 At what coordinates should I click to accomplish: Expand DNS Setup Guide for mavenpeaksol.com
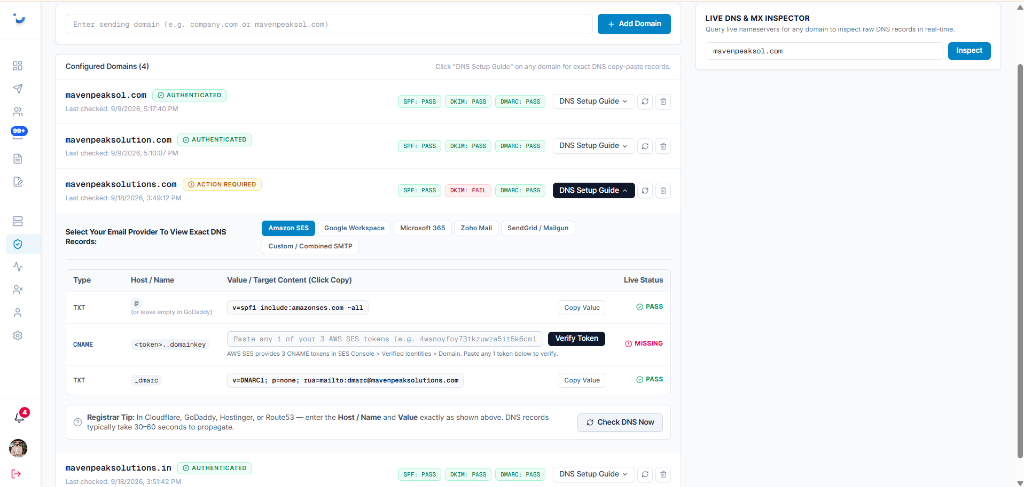point(594,102)
